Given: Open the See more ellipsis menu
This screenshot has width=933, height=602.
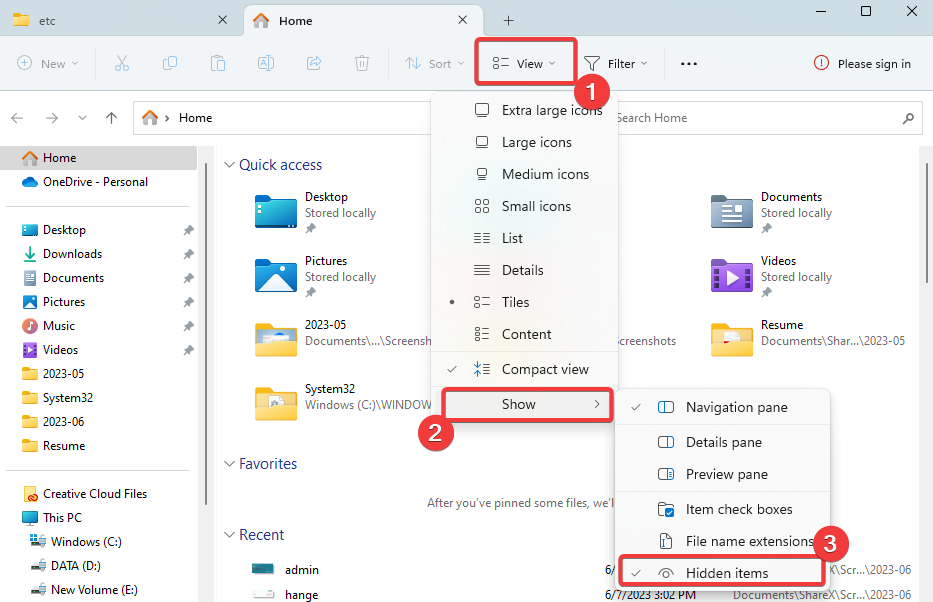Looking at the screenshot, I should point(688,64).
